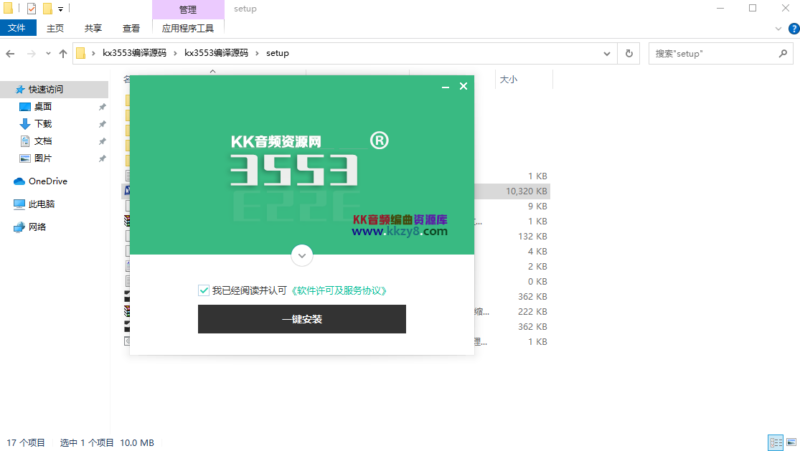800x451 pixels.
Task: Open 文档 in quick access
Action: (x=43, y=141)
